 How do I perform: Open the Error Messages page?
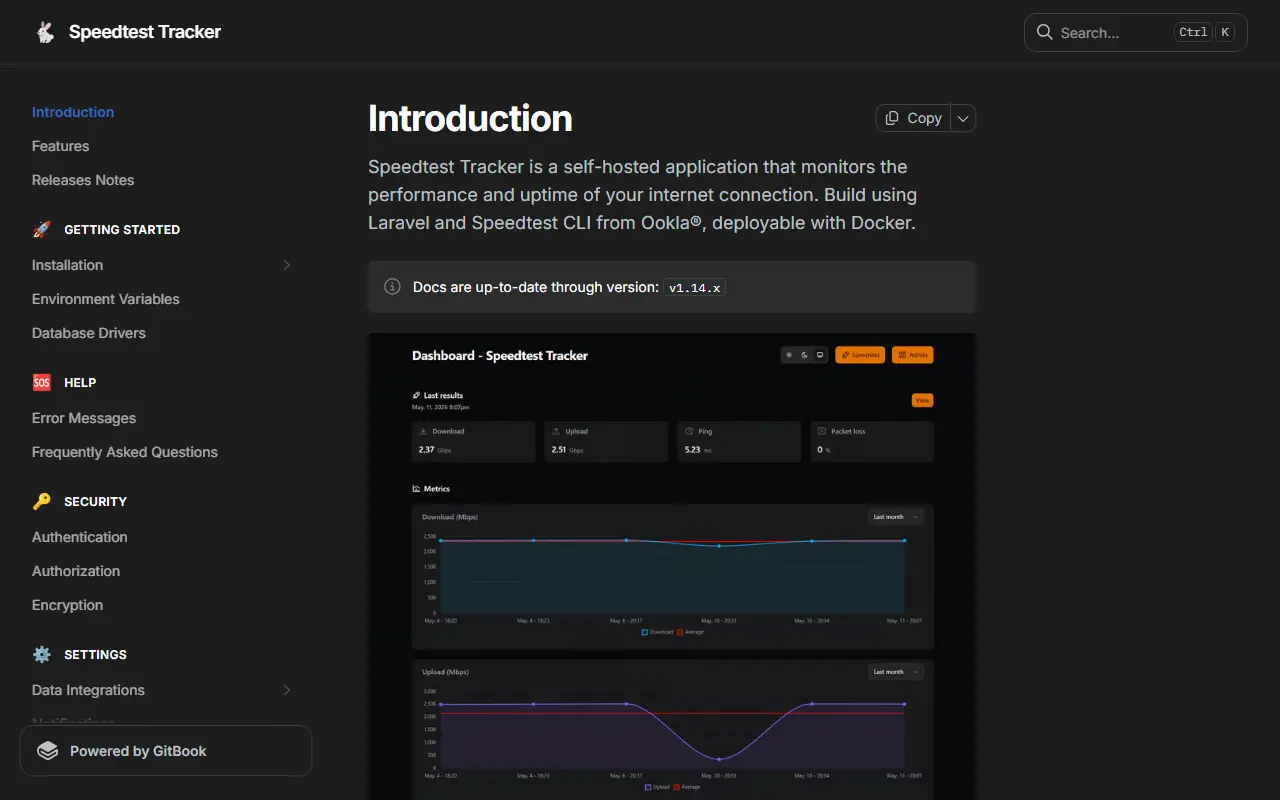coord(84,418)
